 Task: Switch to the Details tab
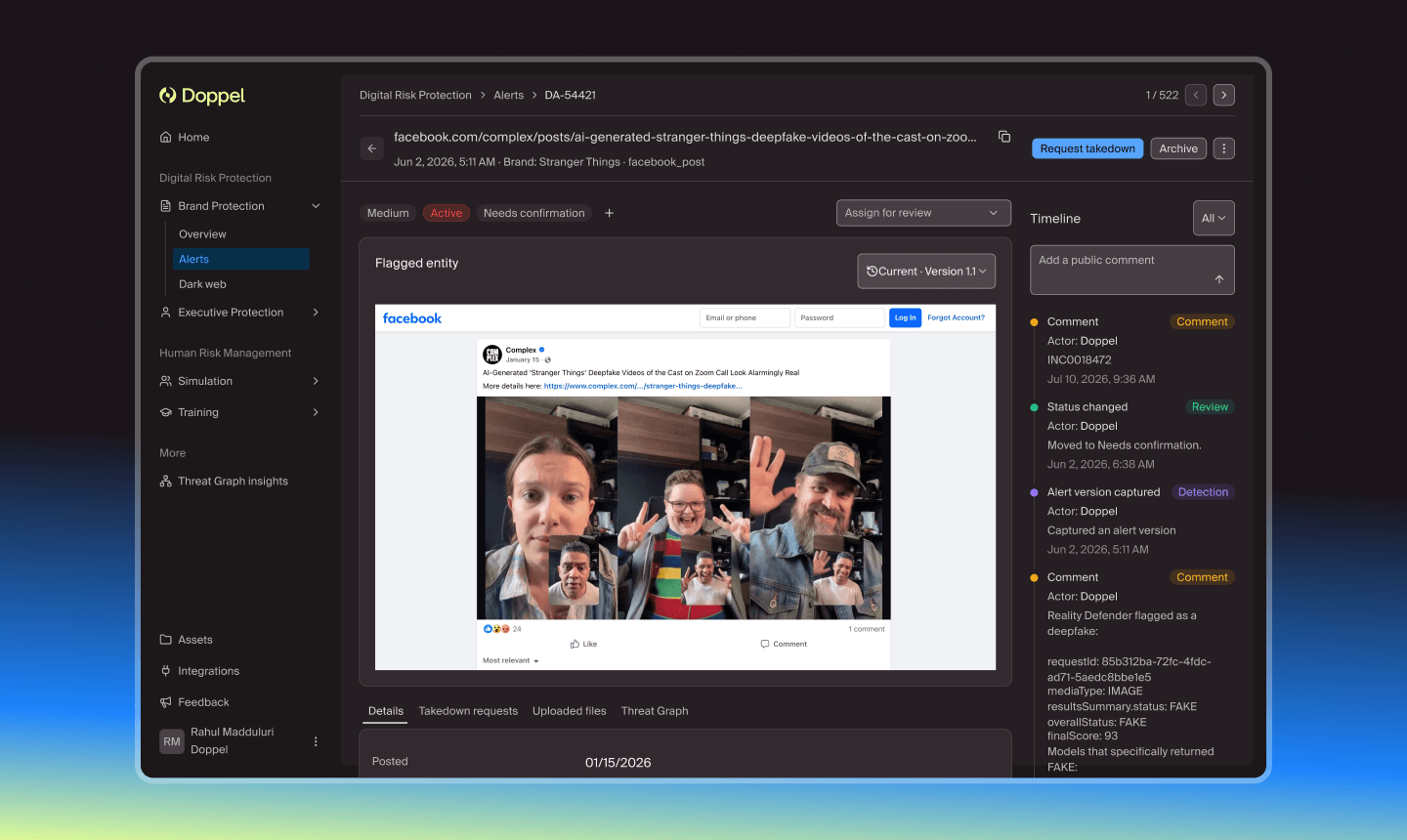(386, 711)
